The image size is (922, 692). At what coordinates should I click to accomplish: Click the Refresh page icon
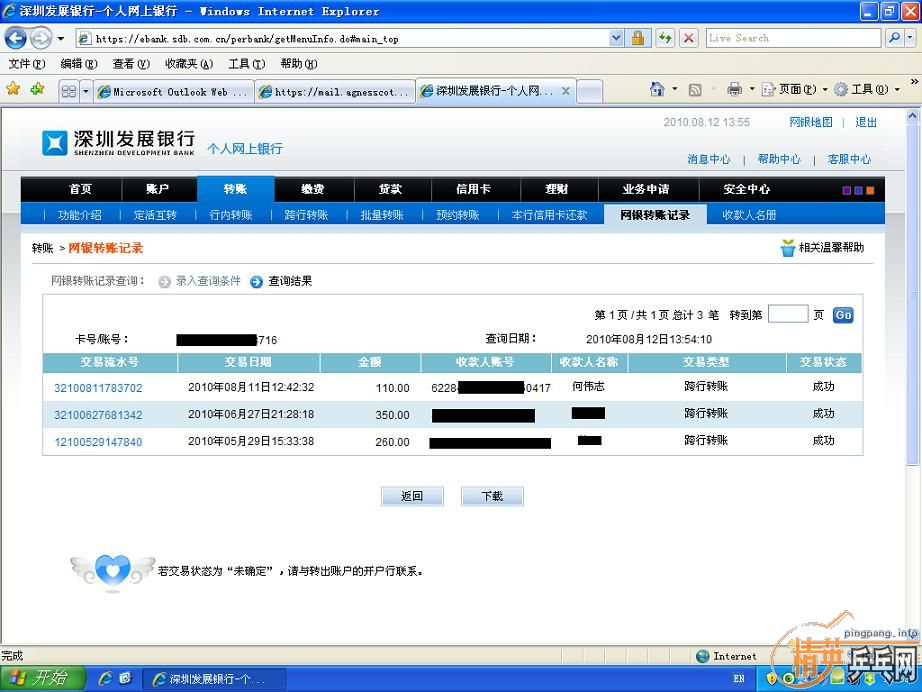click(x=665, y=38)
